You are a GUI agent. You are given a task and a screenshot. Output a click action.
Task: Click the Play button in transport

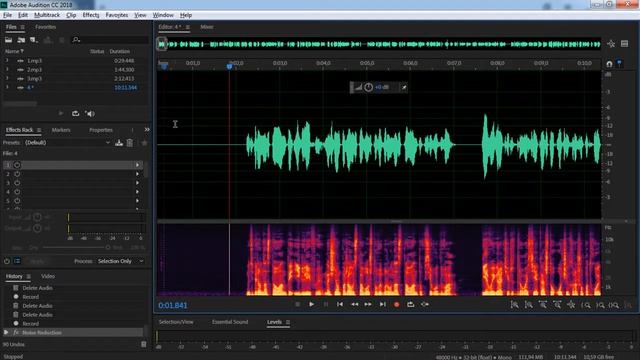[311, 304]
